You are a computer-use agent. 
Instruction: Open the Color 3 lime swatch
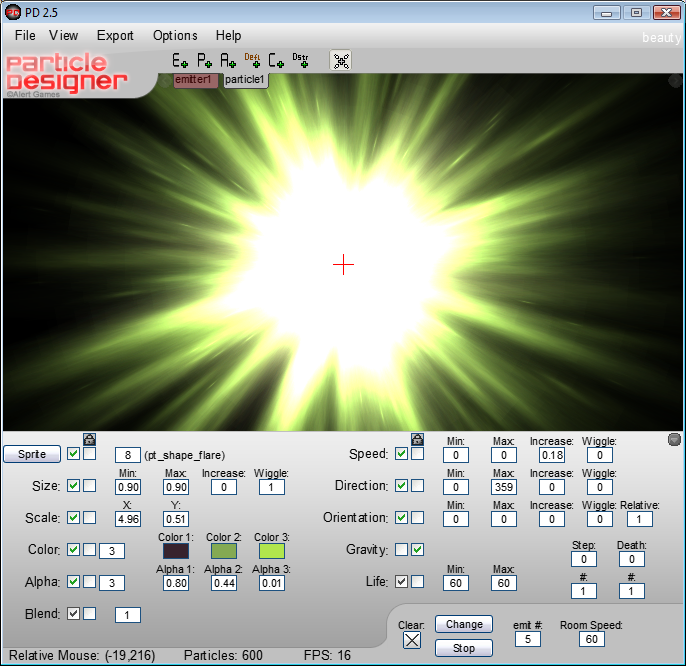[x=272, y=551]
